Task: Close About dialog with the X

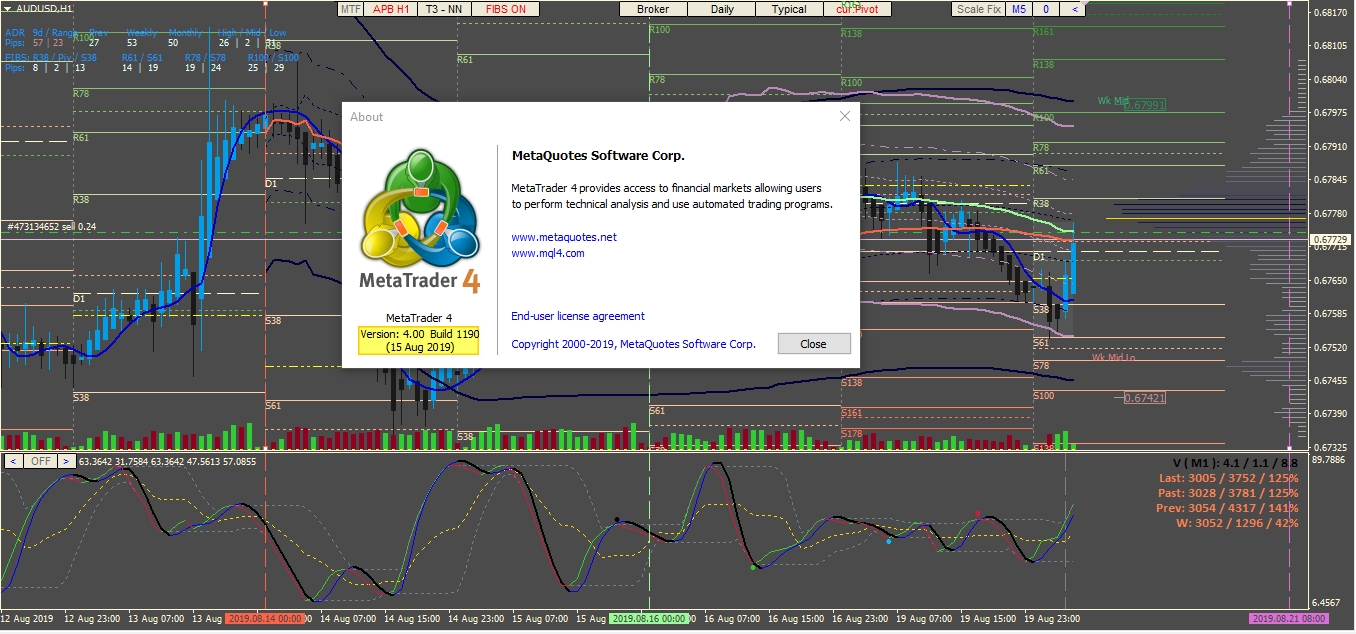Action: click(845, 116)
